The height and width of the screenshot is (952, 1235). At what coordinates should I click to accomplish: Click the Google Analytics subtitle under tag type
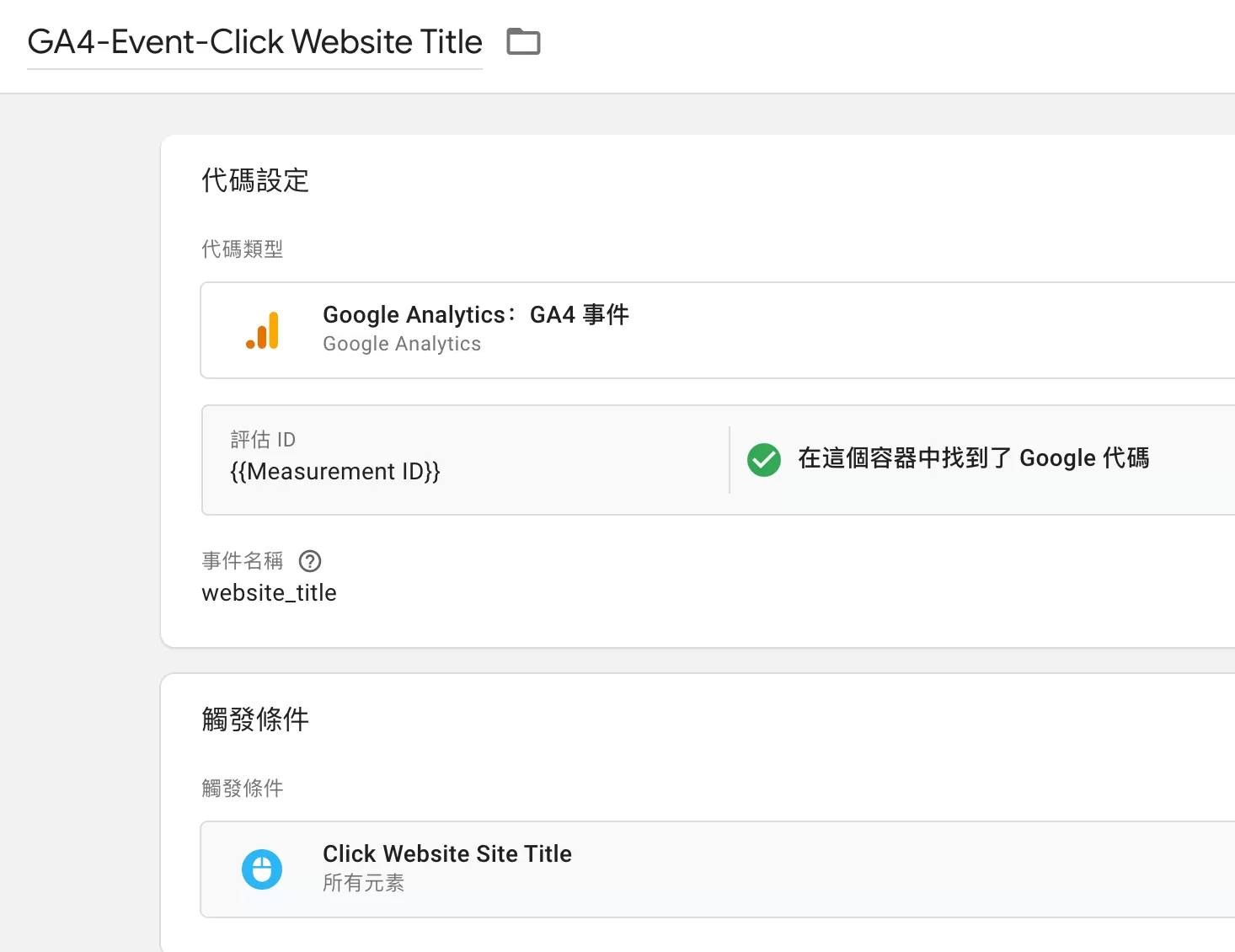pos(402,344)
